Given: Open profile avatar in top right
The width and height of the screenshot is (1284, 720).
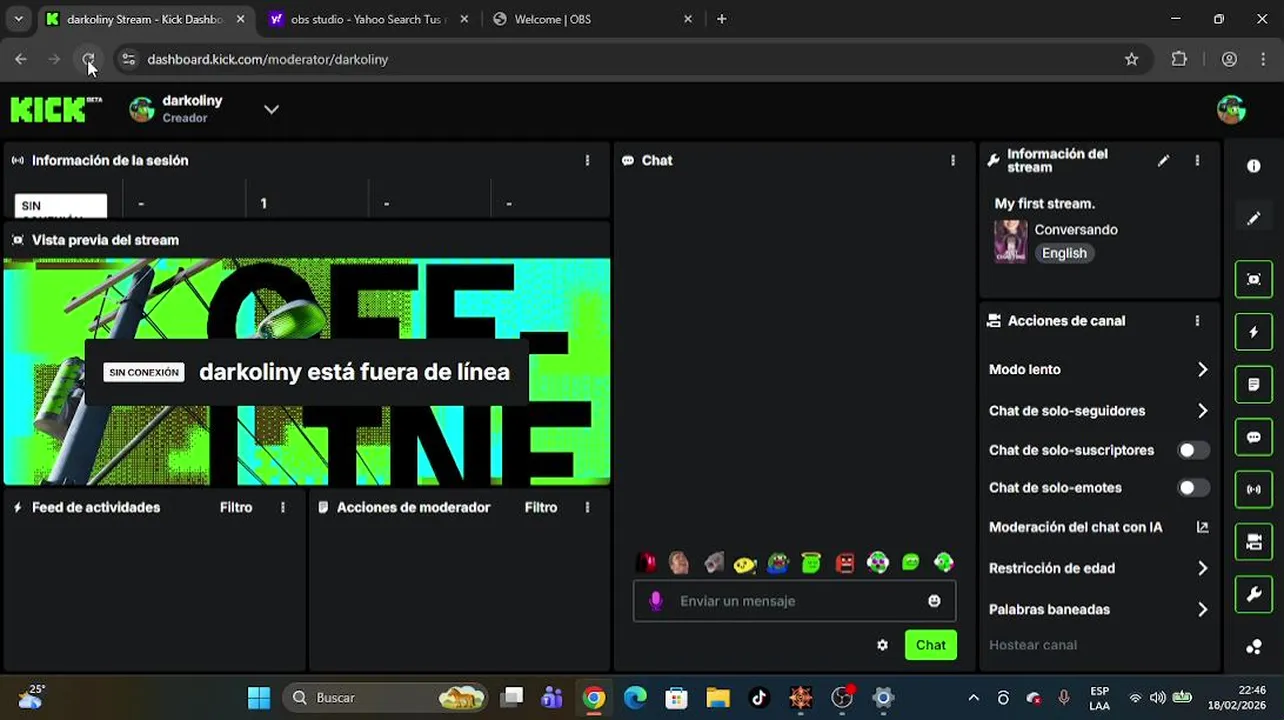Looking at the screenshot, I should tap(1231, 109).
